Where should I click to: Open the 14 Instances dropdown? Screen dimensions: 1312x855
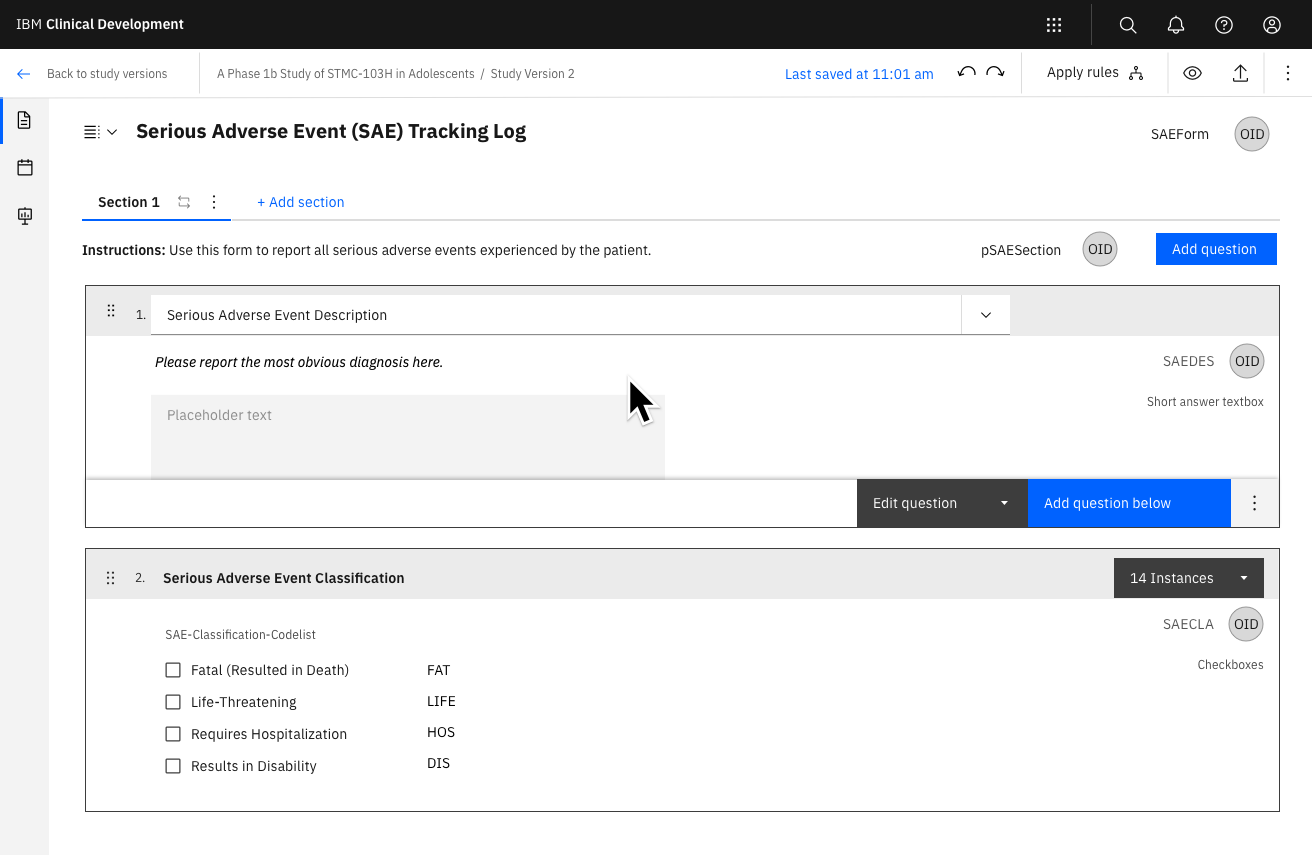point(1189,578)
